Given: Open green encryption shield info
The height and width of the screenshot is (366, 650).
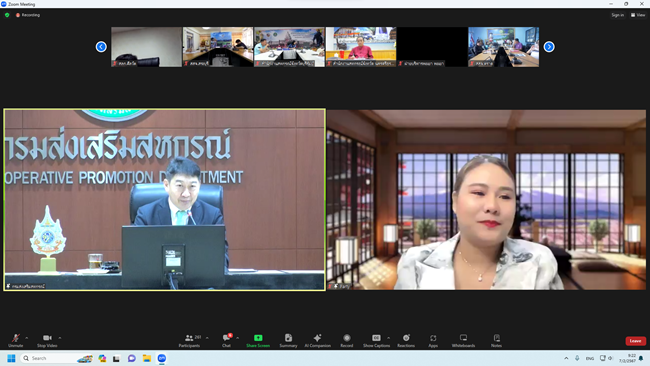Looking at the screenshot, I should (7, 15).
